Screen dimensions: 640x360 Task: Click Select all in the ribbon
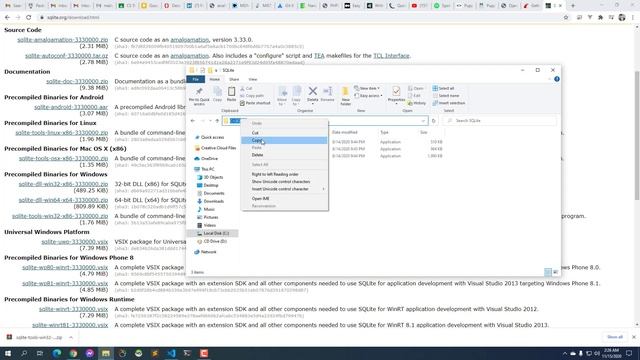[x=443, y=88]
